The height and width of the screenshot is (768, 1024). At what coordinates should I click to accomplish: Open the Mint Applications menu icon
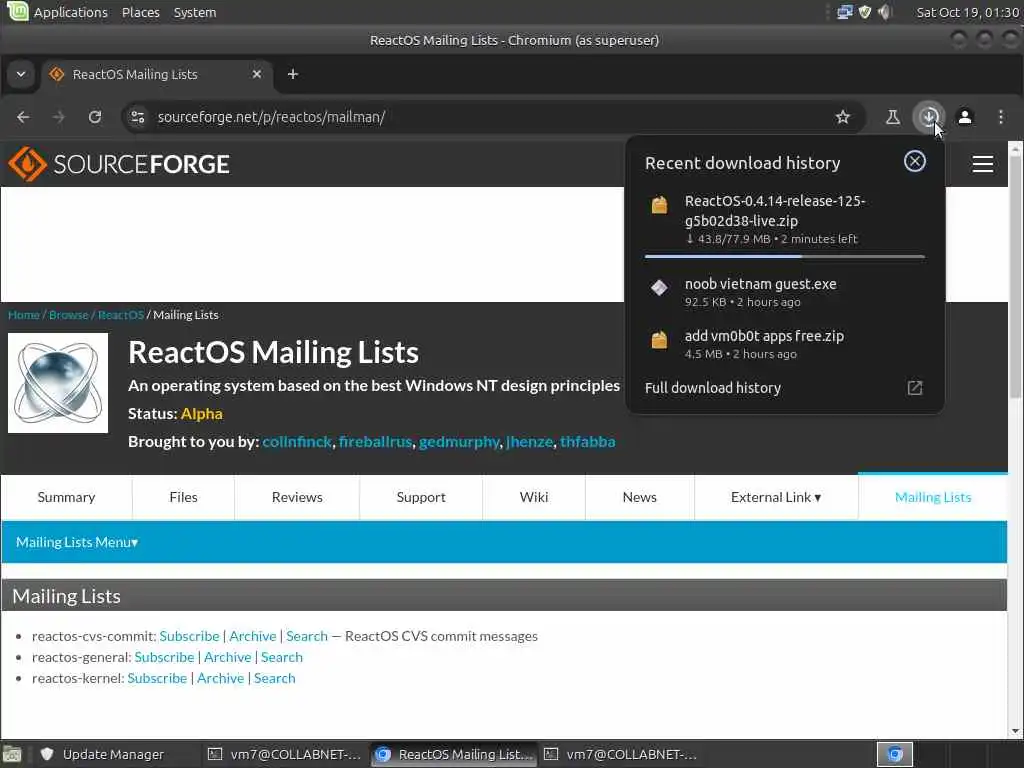tap(17, 11)
